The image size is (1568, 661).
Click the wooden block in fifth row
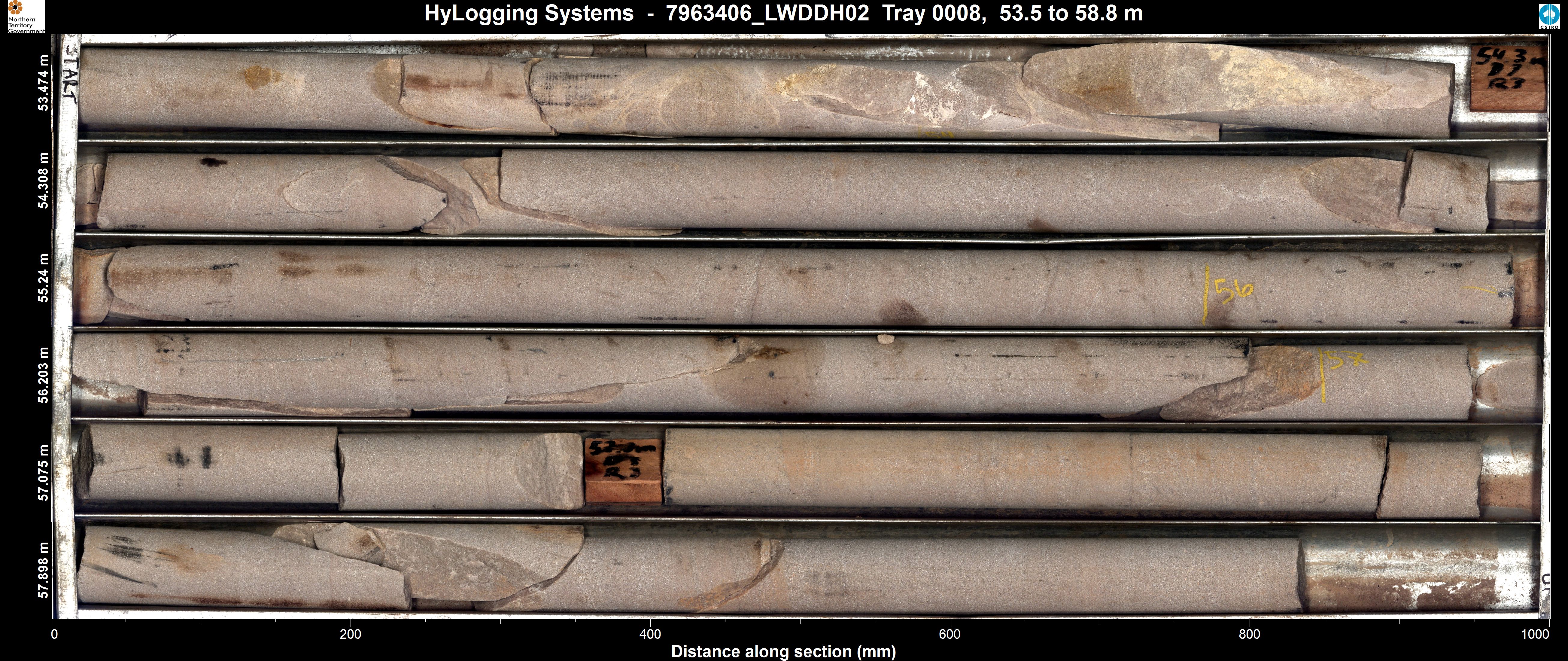pos(623,470)
